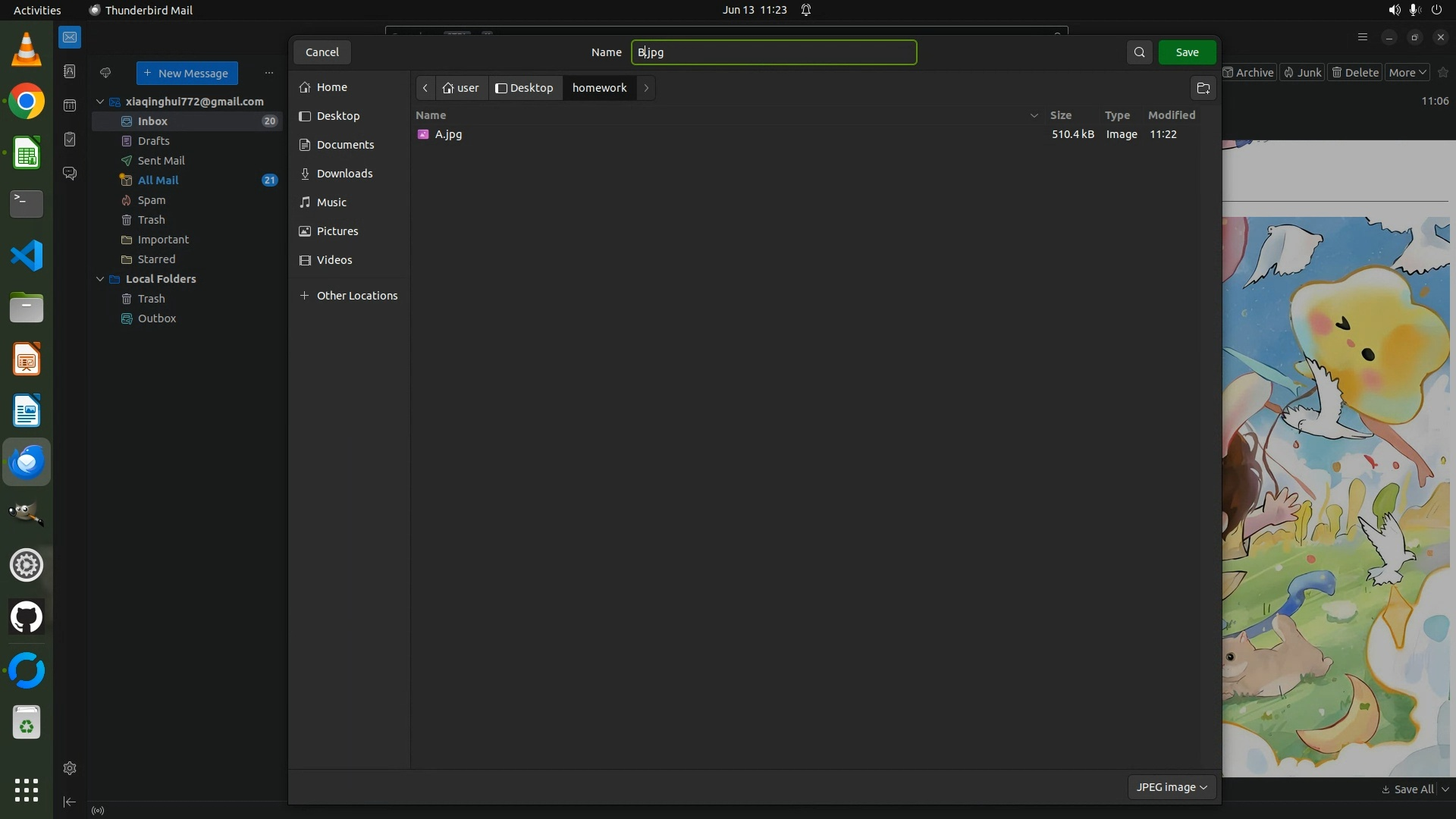
Task: Select Downloads in the places sidebar
Action: tap(344, 174)
